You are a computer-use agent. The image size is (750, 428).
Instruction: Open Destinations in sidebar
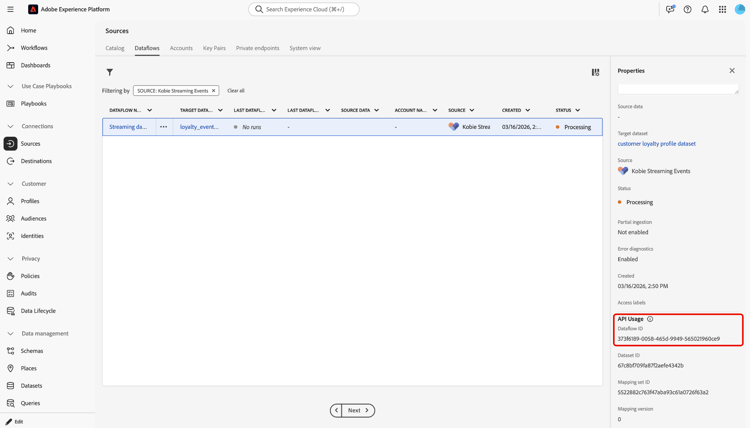point(36,161)
